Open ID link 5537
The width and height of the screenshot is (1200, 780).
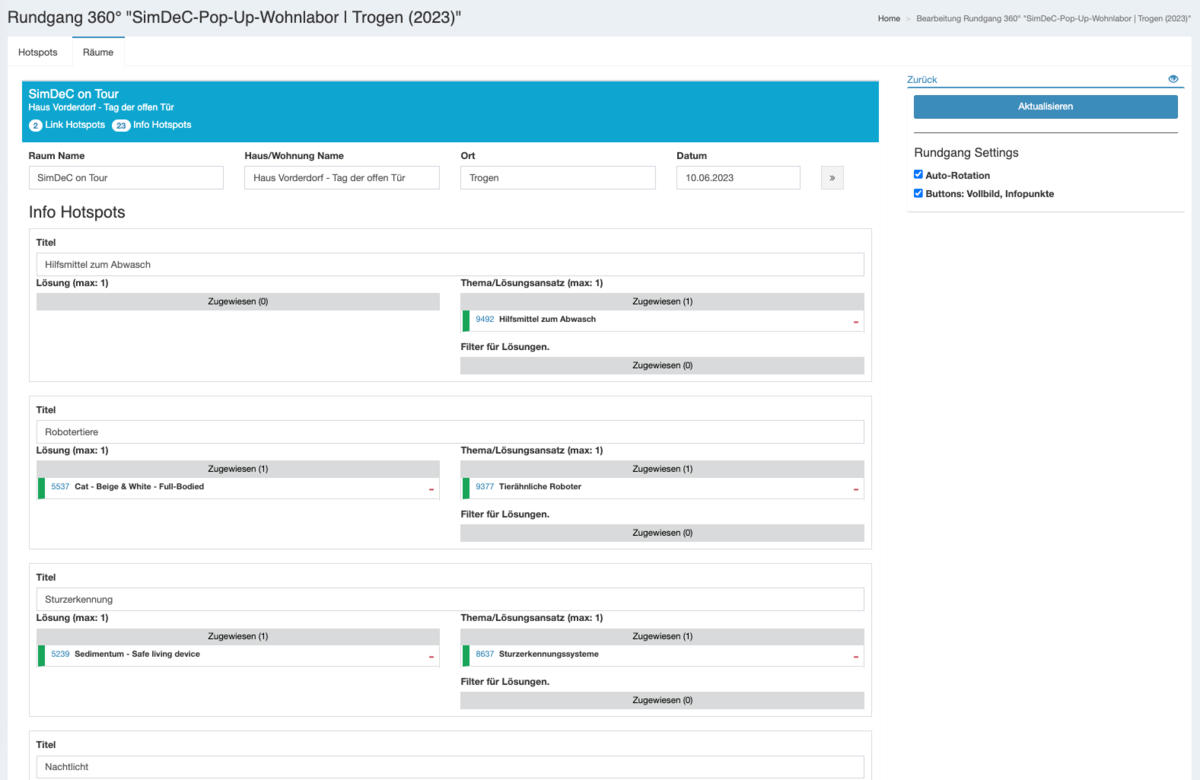pyautogui.click(x=60, y=487)
